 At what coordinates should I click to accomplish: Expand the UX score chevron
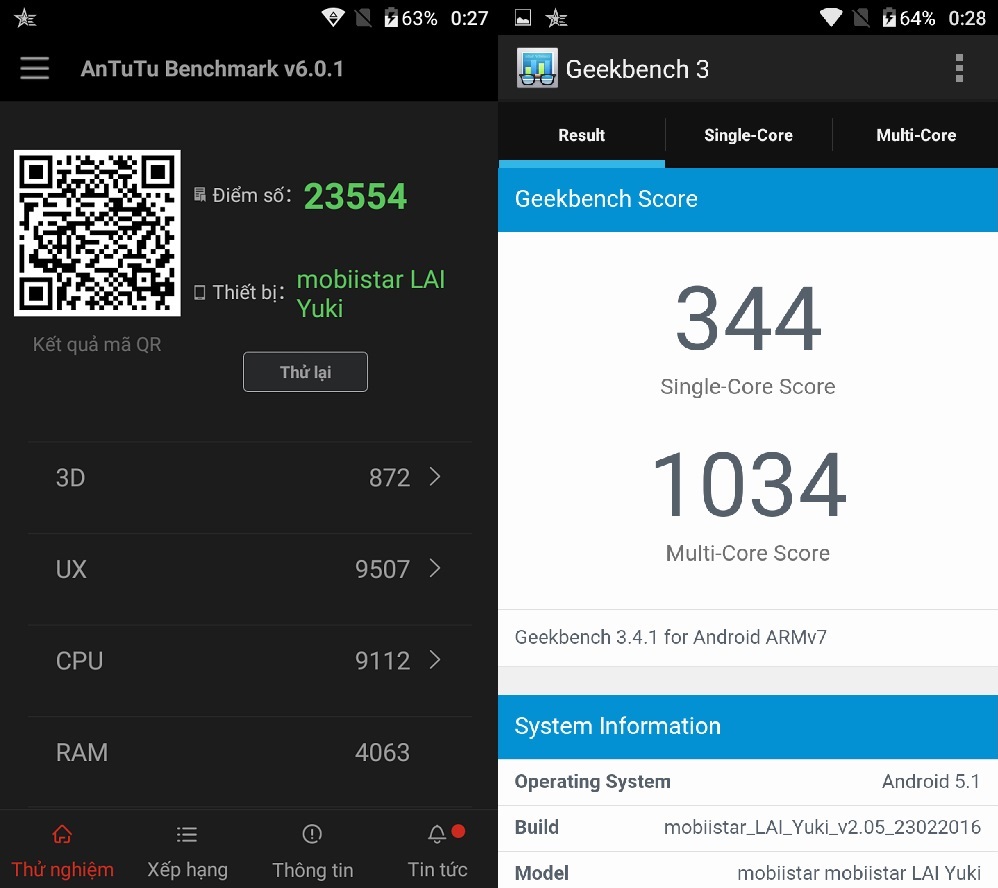click(x=435, y=568)
